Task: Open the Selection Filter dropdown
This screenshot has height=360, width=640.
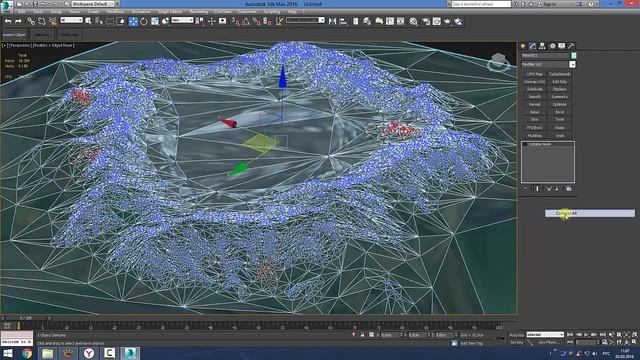Action: 71,20
